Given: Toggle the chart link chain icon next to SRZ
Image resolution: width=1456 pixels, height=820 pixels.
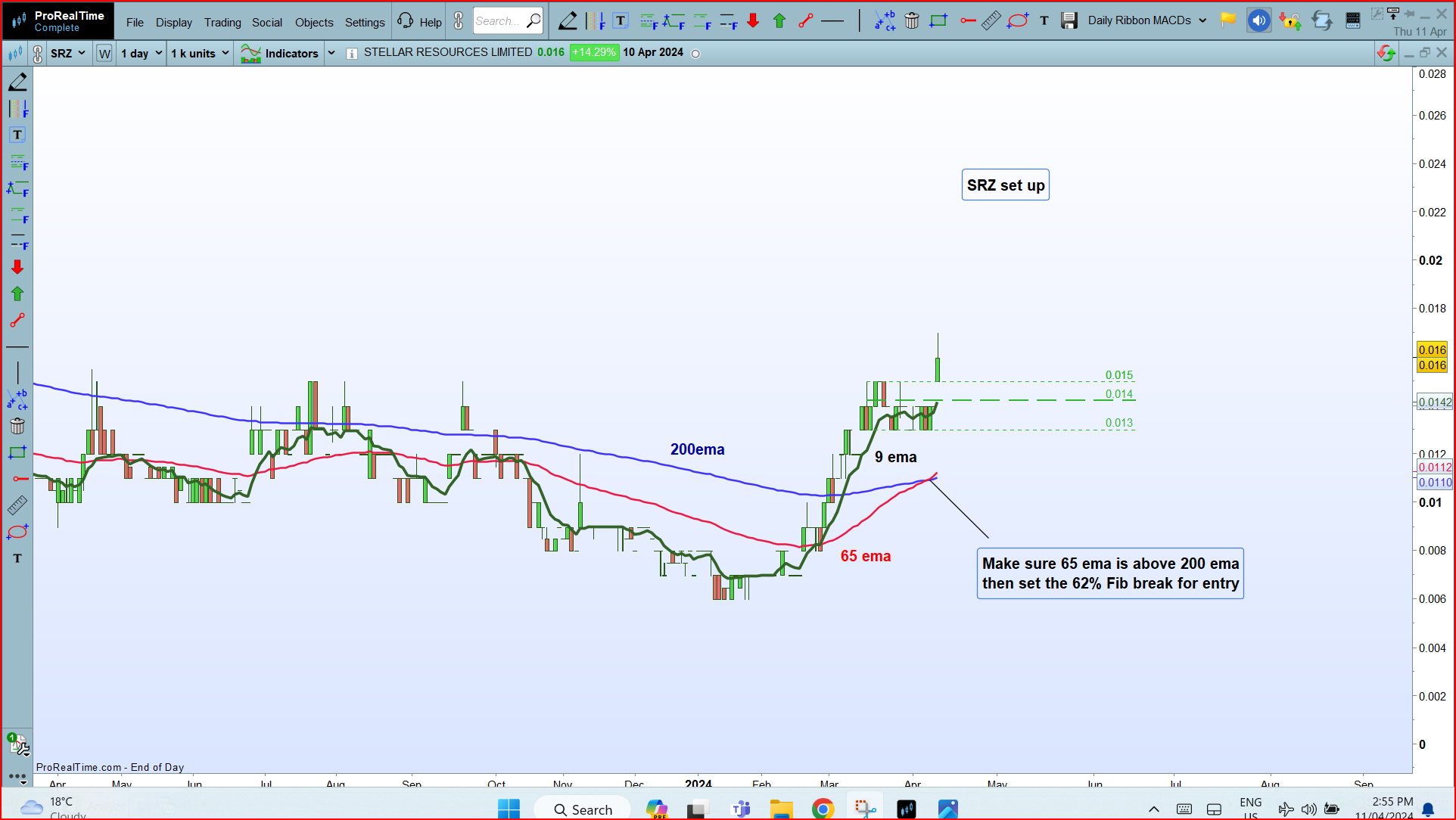Looking at the screenshot, I should (38, 54).
